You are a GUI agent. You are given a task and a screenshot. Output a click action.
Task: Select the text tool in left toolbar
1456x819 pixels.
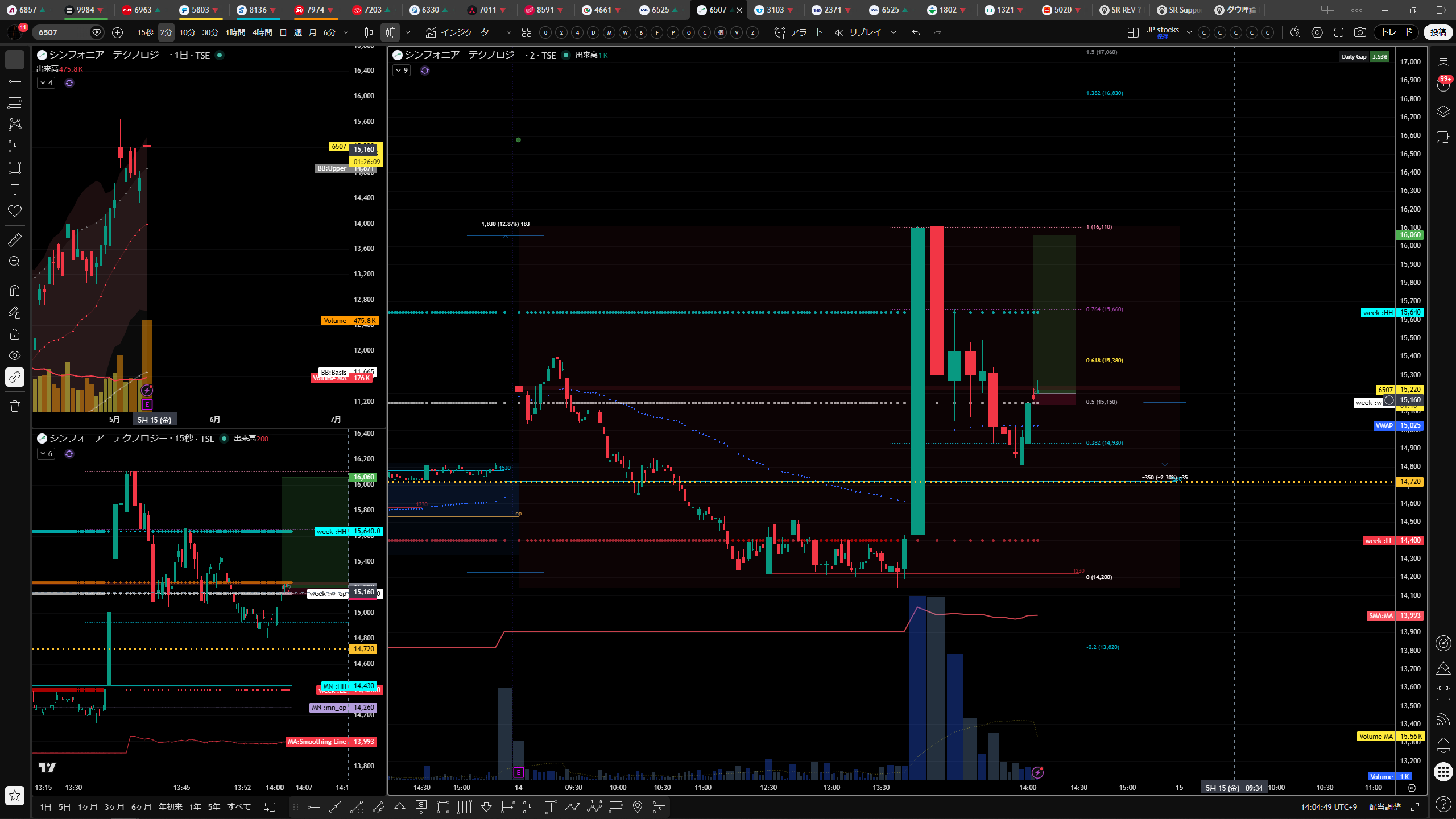point(15,189)
